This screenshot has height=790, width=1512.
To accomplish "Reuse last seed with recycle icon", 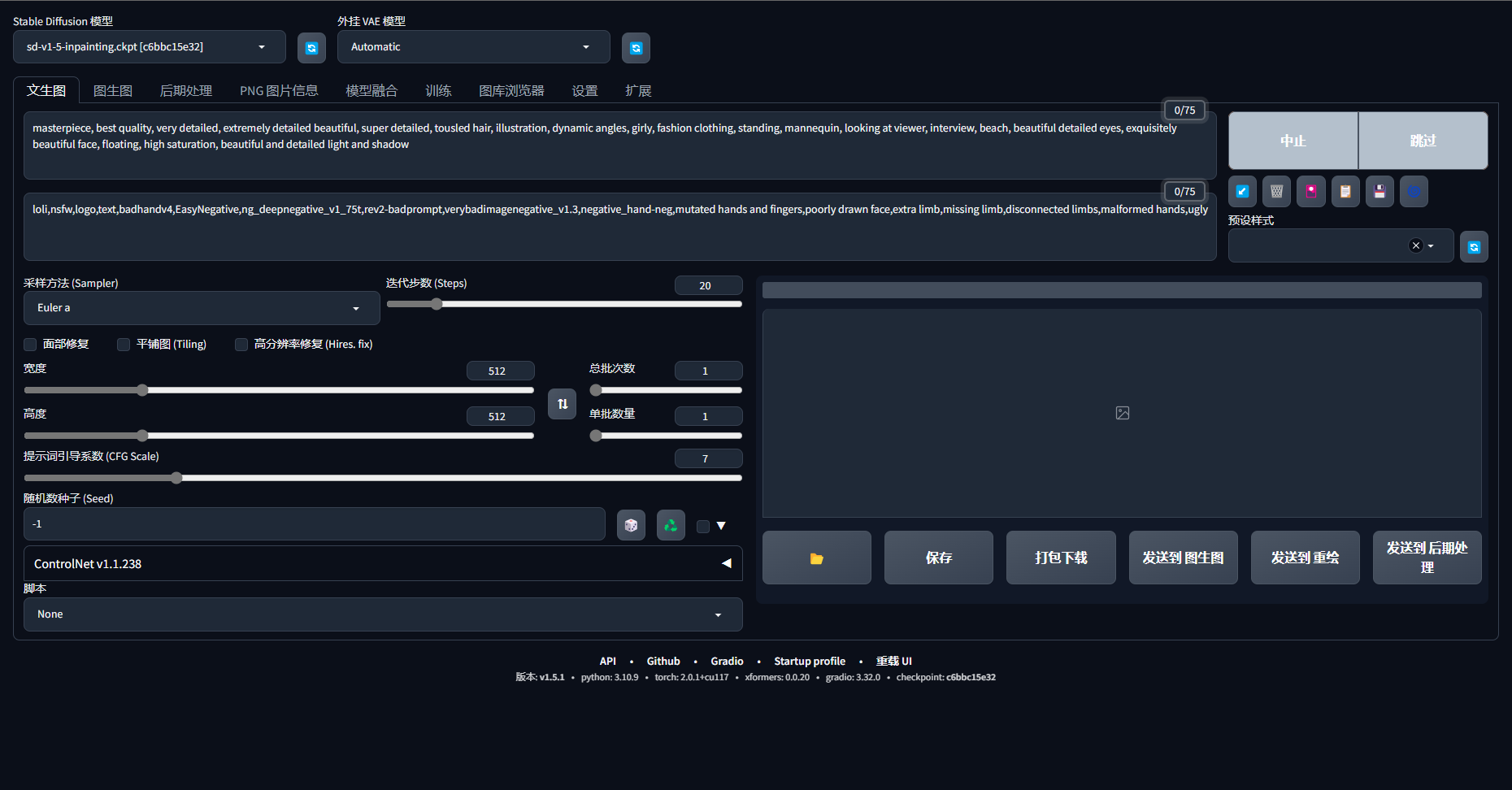I will 671,525.
